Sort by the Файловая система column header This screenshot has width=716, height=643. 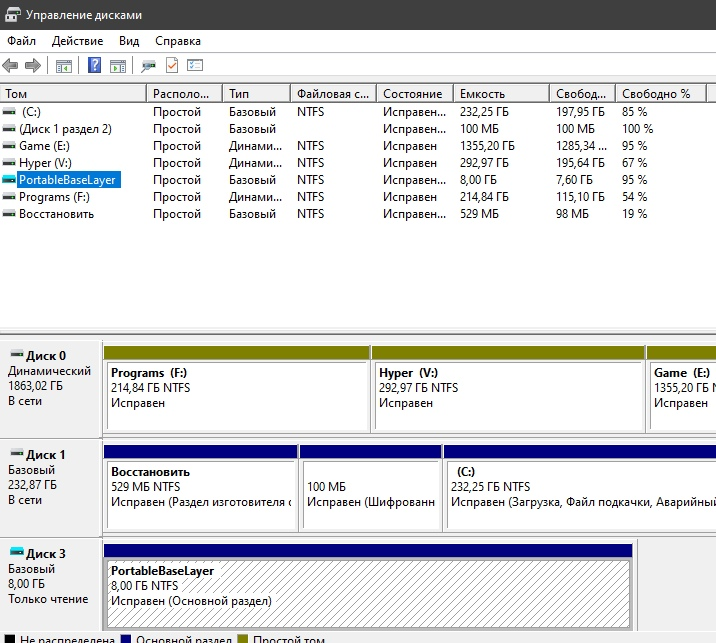333,94
